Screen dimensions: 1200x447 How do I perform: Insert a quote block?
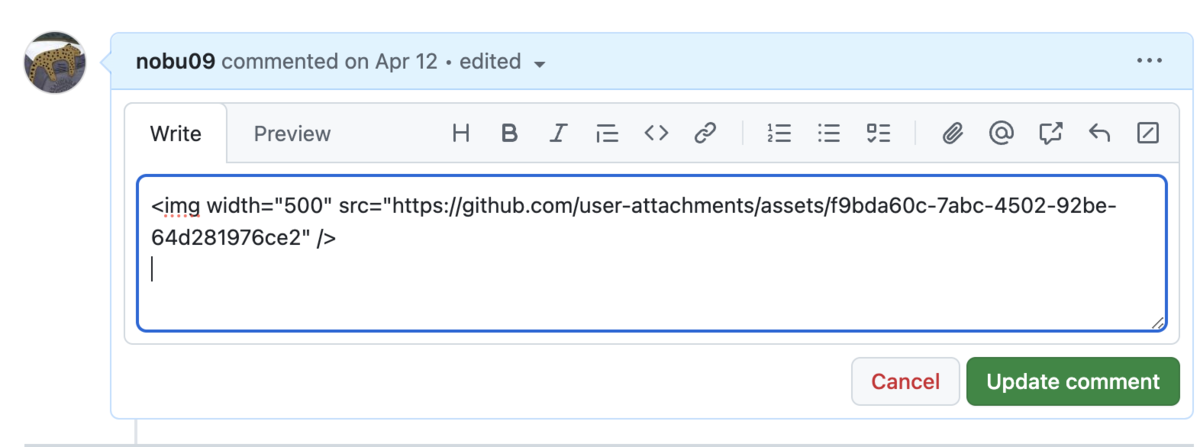(x=607, y=133)
